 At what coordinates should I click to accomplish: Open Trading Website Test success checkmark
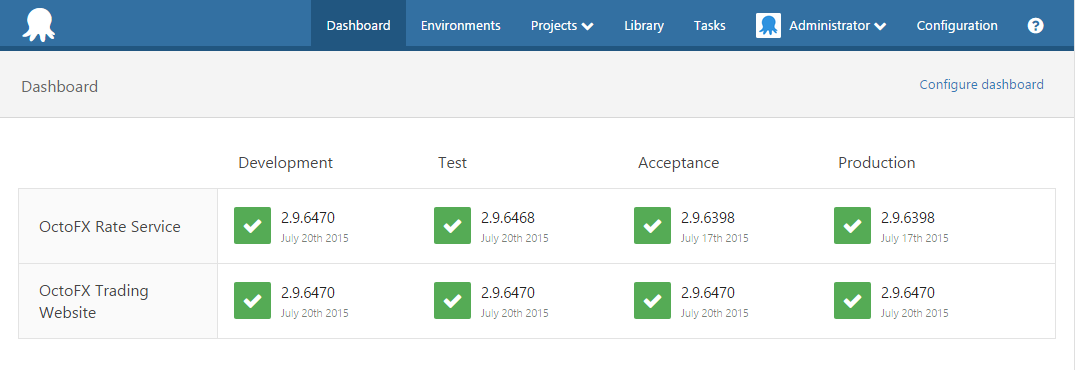pos(452,300)
